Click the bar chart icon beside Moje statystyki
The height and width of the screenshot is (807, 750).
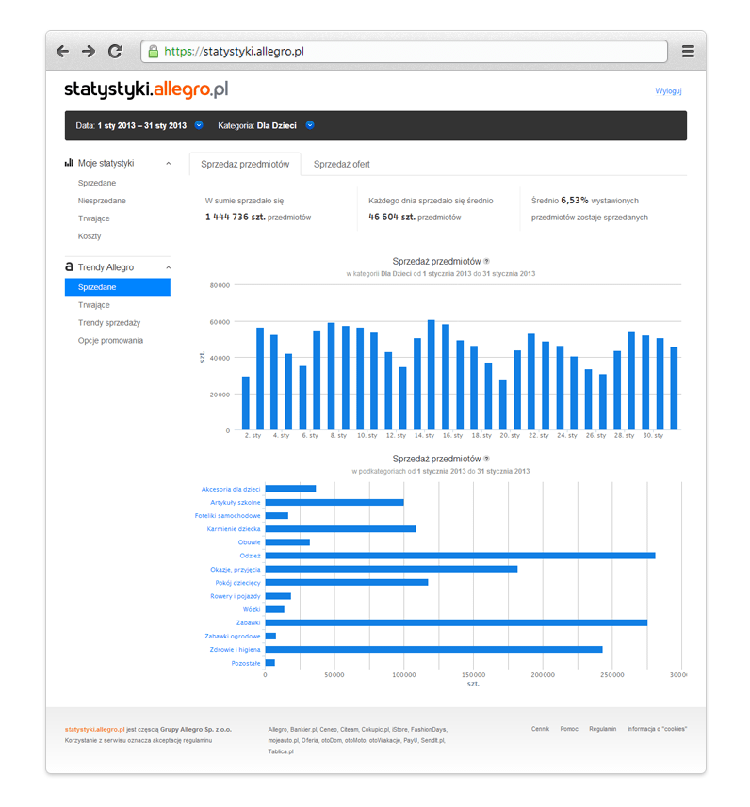tap(69, 163)
